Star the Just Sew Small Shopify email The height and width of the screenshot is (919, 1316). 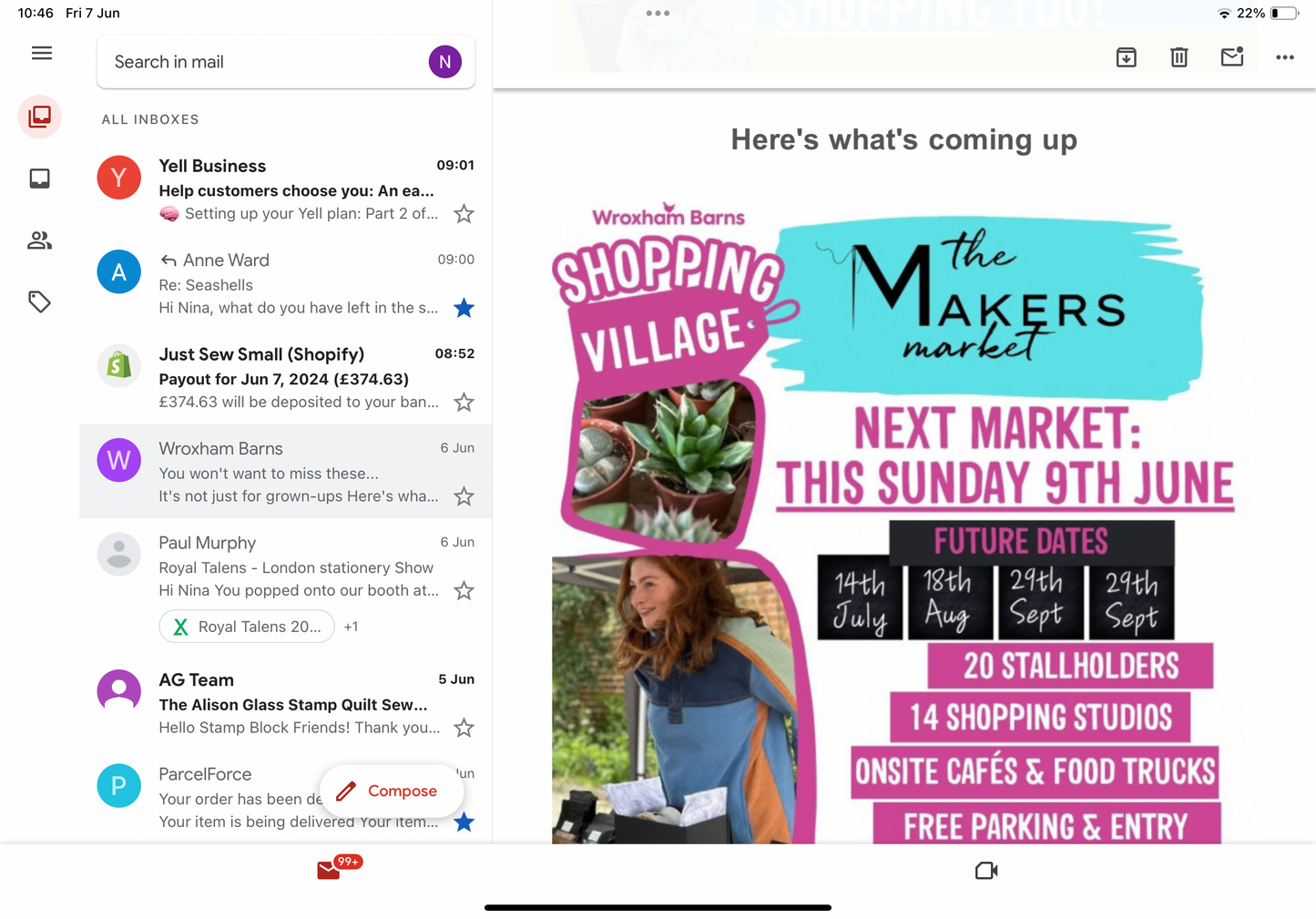[464, 402]
